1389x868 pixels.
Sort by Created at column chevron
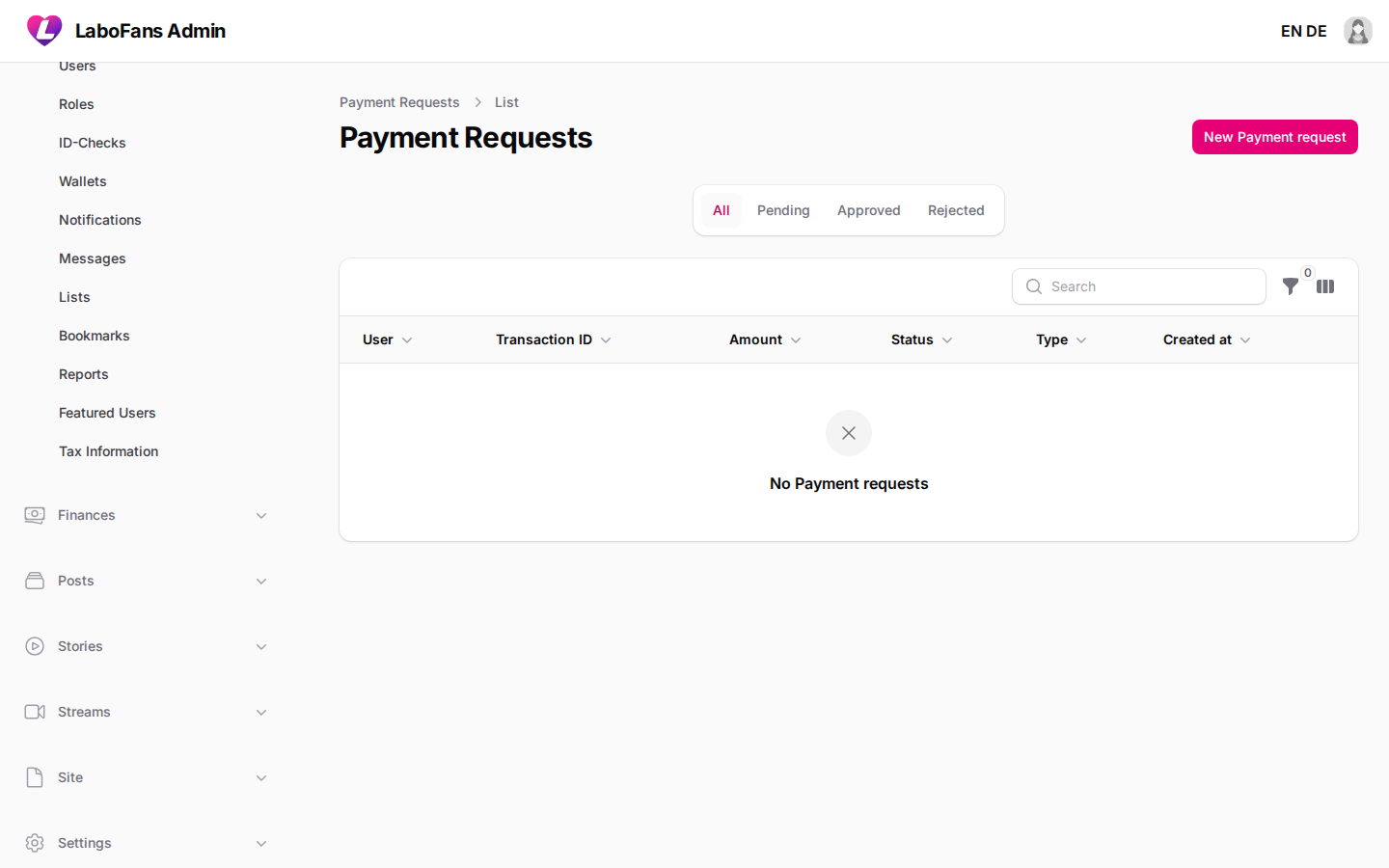point(1245,340)
